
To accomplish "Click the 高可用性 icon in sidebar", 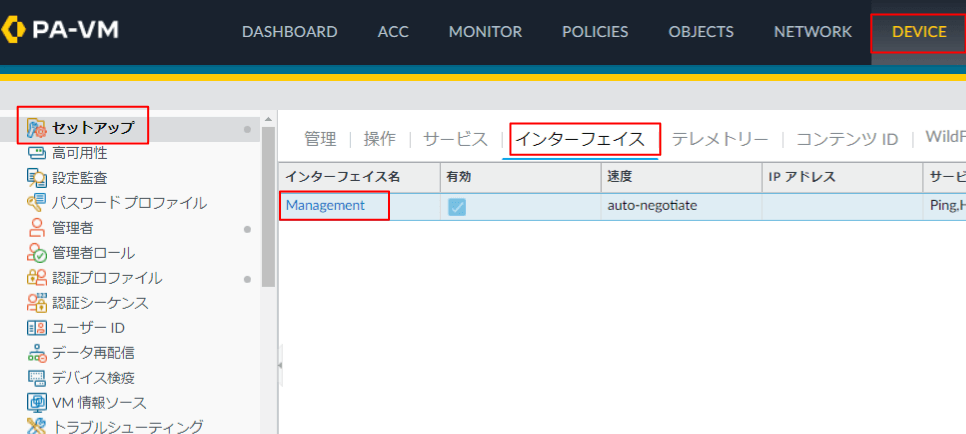I will pos(37,153).
